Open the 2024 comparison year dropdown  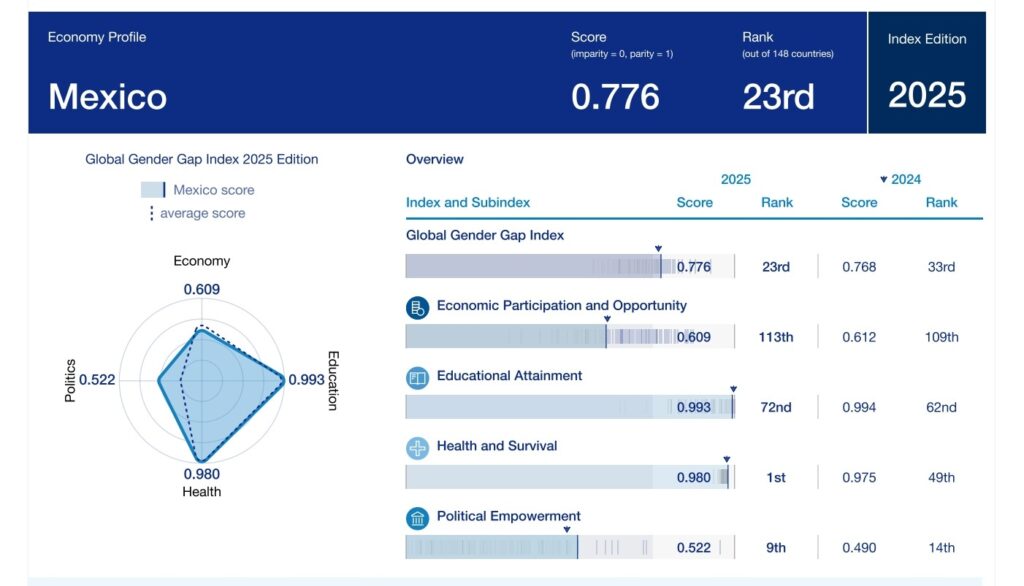coord(900,180)
